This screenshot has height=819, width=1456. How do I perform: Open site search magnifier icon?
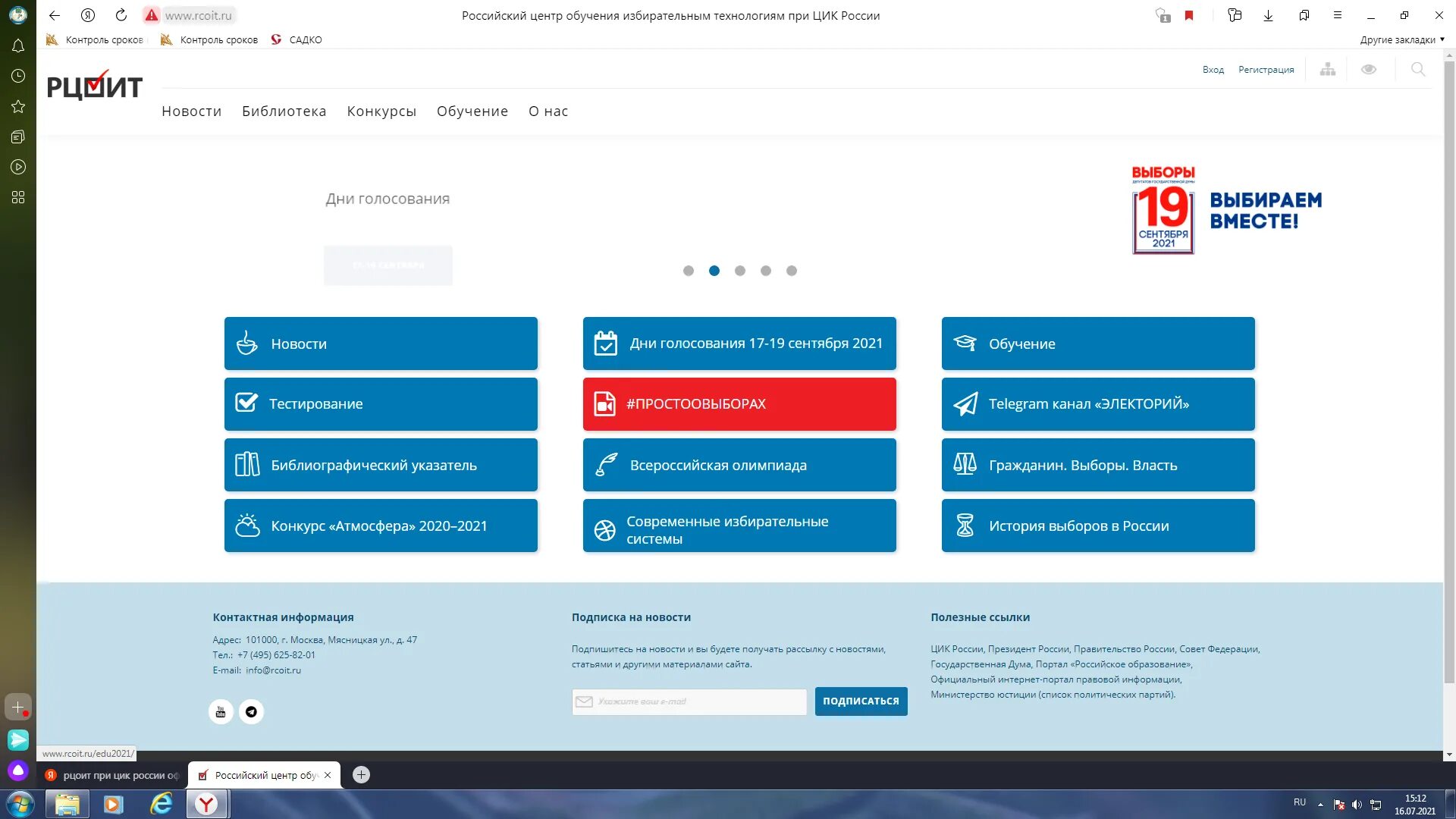click(x=1418, y=69)
